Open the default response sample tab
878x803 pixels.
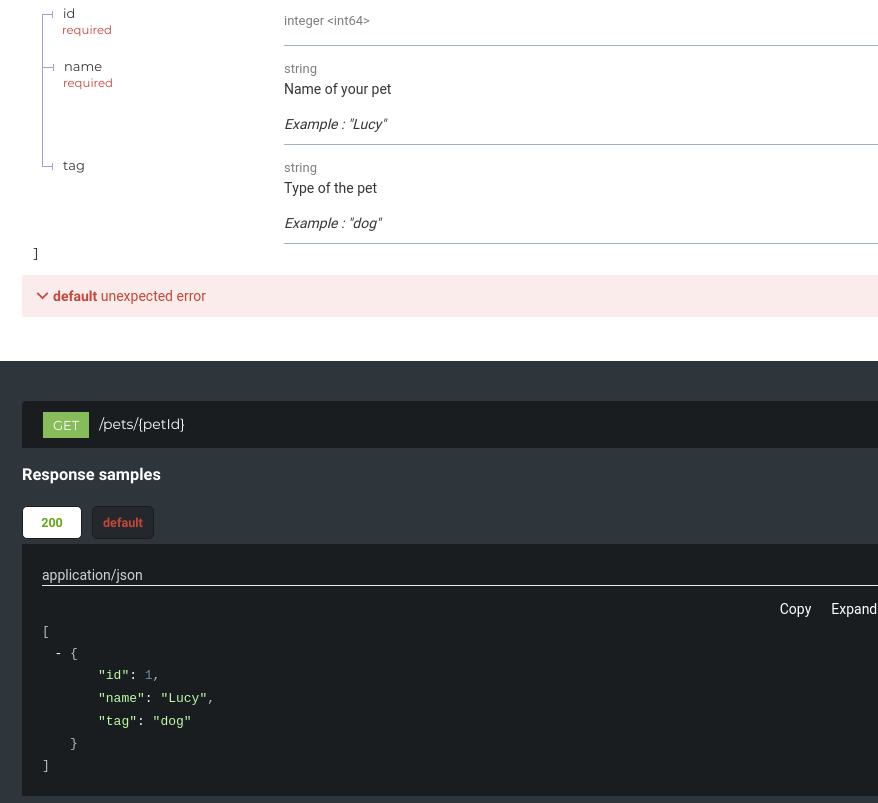122,522
